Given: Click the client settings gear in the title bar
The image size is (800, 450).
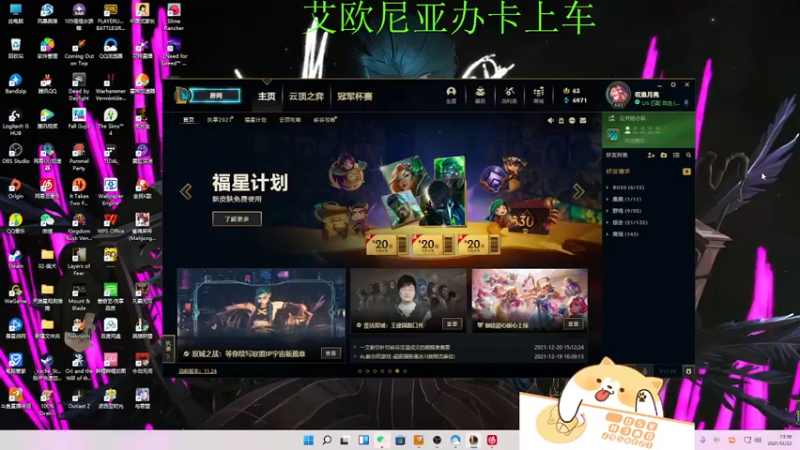Looking at the screenshot, I should click(x=673, y=85).
